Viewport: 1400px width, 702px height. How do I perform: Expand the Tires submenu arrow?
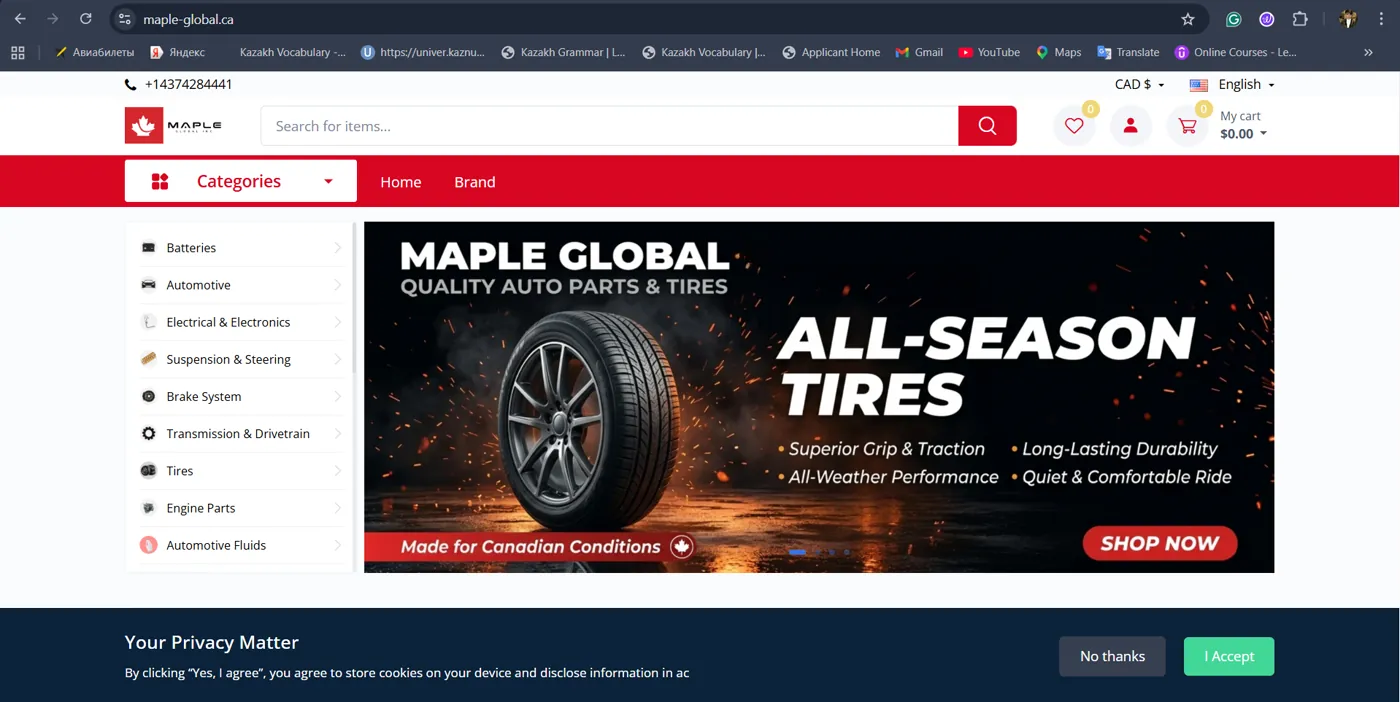click(x=337, y=471)
